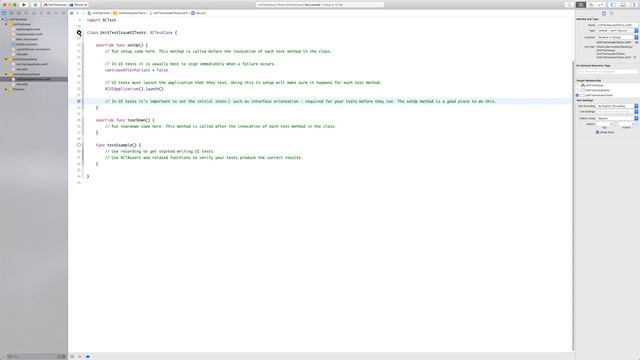
Task: Toggle UnitTestIssue target membership checkbox
Action: (x=578, y=85)
